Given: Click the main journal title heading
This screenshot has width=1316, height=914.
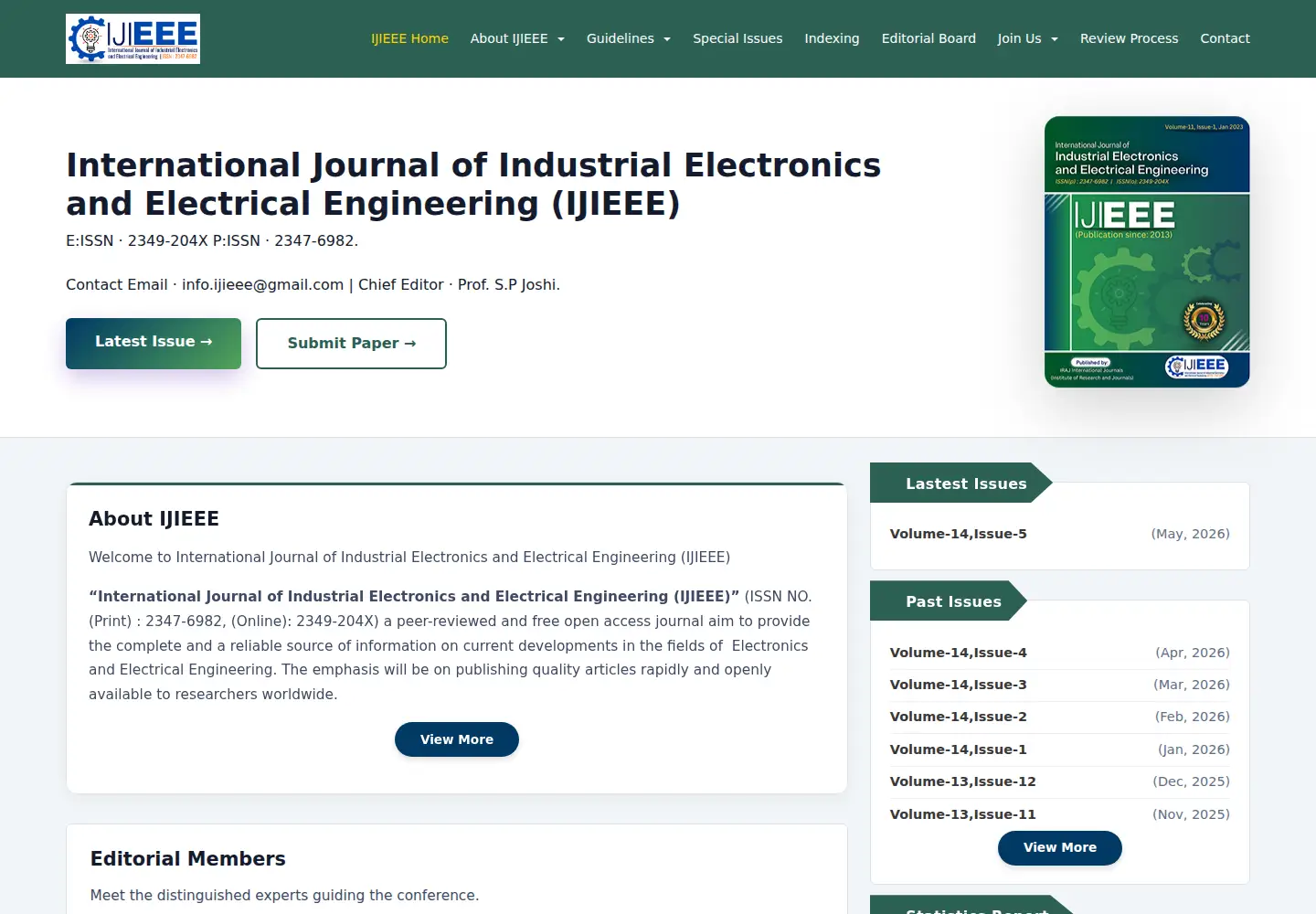Looking at the screenshot, I should (x=473, y=184).
